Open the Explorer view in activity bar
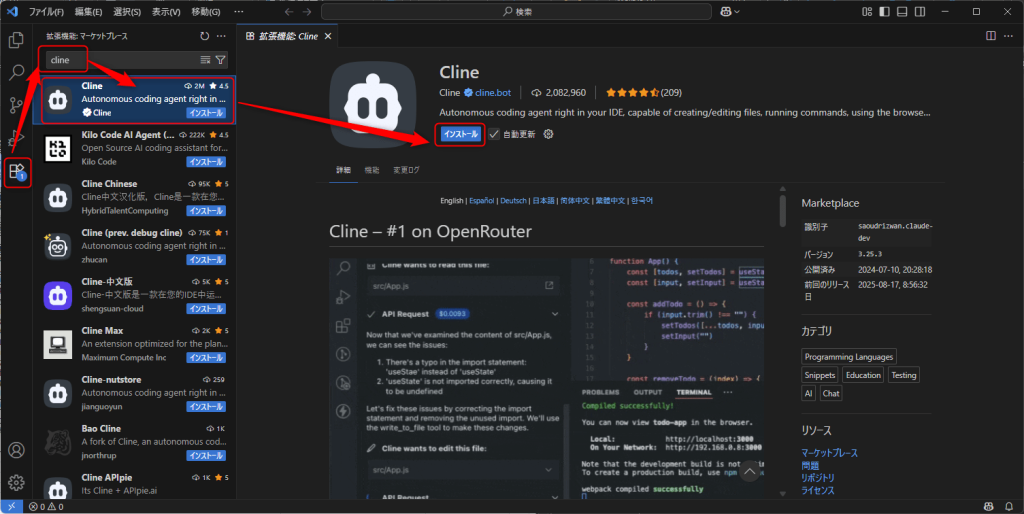 tap(16, 40)
